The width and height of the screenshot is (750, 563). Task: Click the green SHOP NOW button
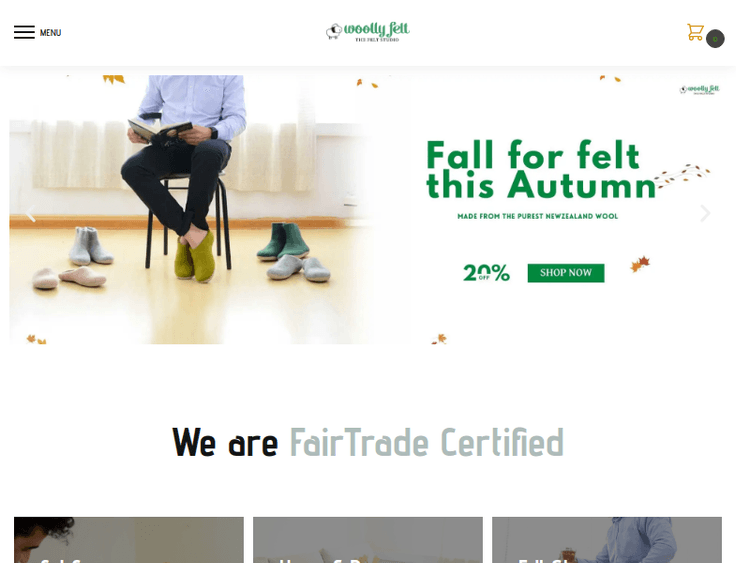tap(566, 273)
